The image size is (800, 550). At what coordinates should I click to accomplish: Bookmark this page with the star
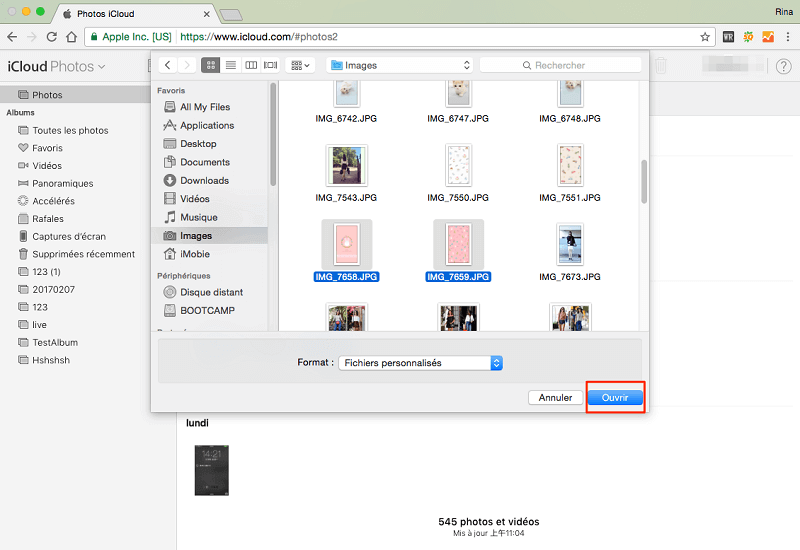point(705,37)
